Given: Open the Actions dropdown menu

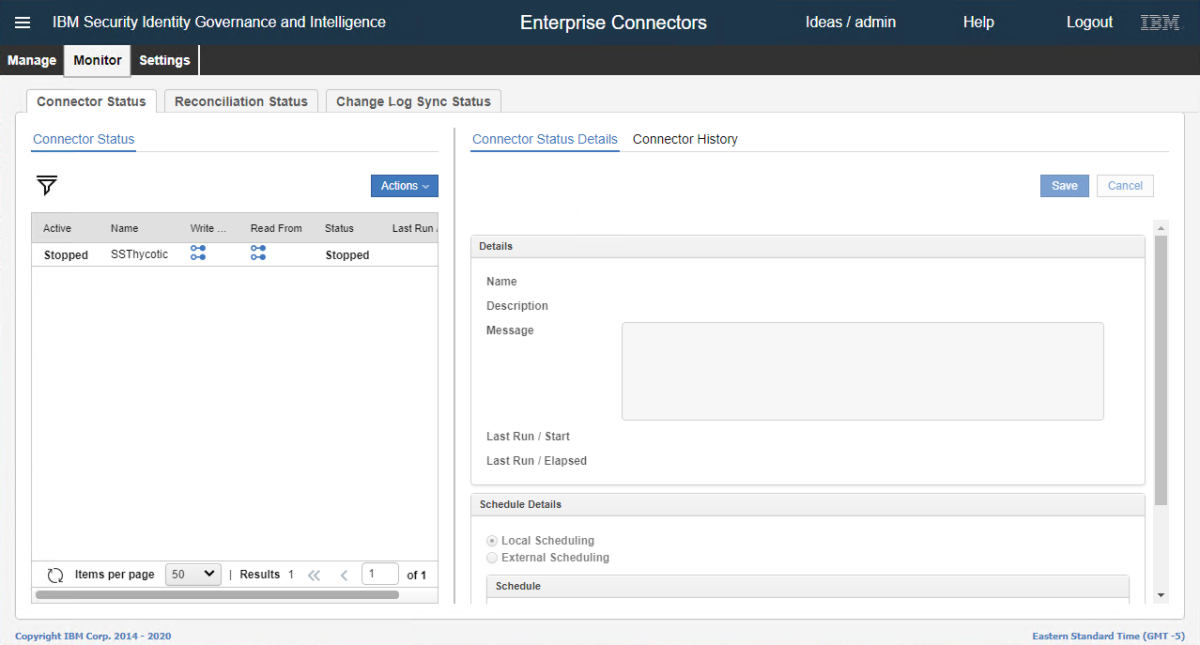Looking at the screenshot, I should 404,186.
